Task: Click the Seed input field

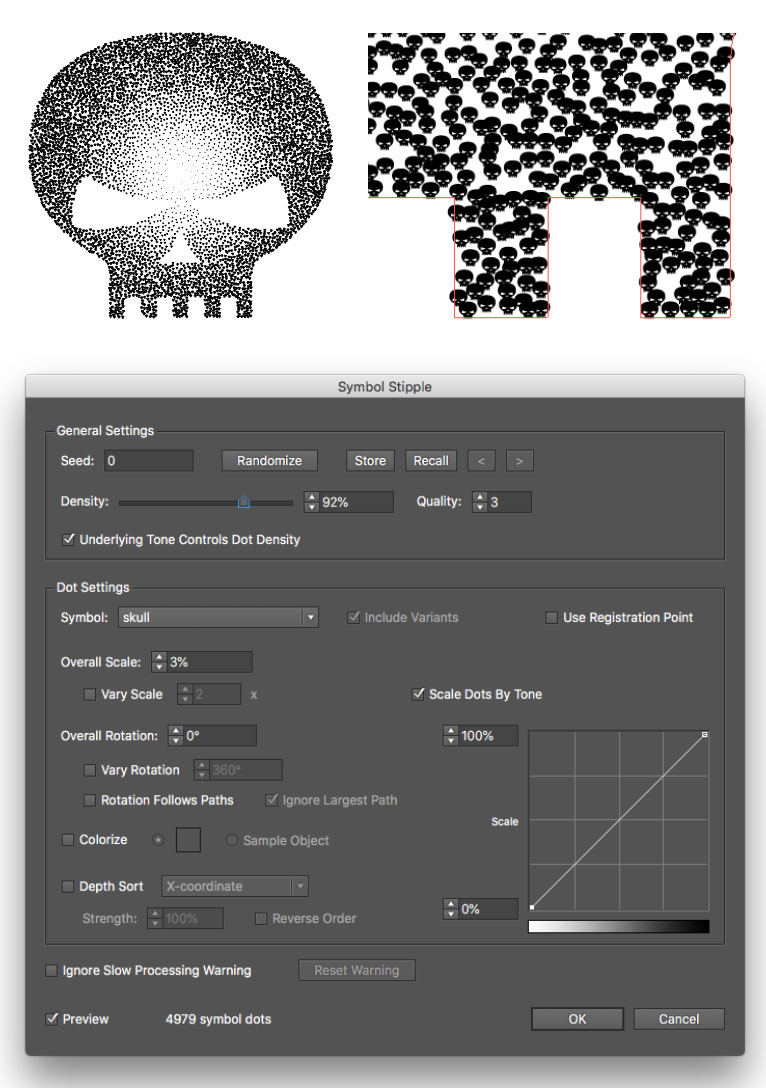Action: [148, 461]
